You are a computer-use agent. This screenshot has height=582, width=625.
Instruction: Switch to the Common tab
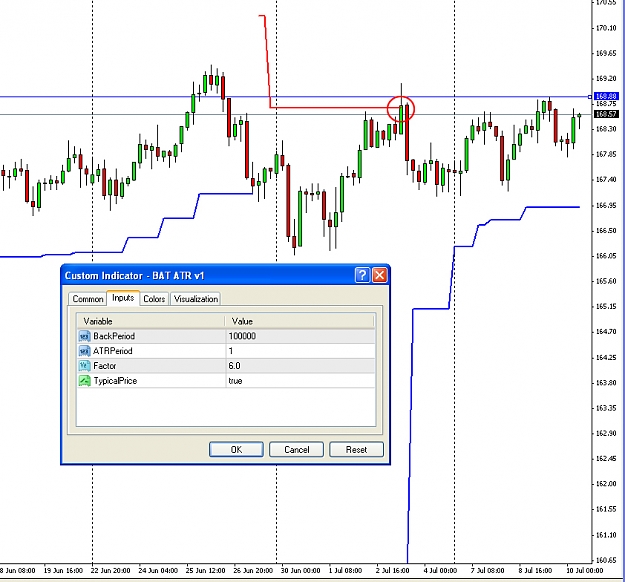click(x=87, y=299)
